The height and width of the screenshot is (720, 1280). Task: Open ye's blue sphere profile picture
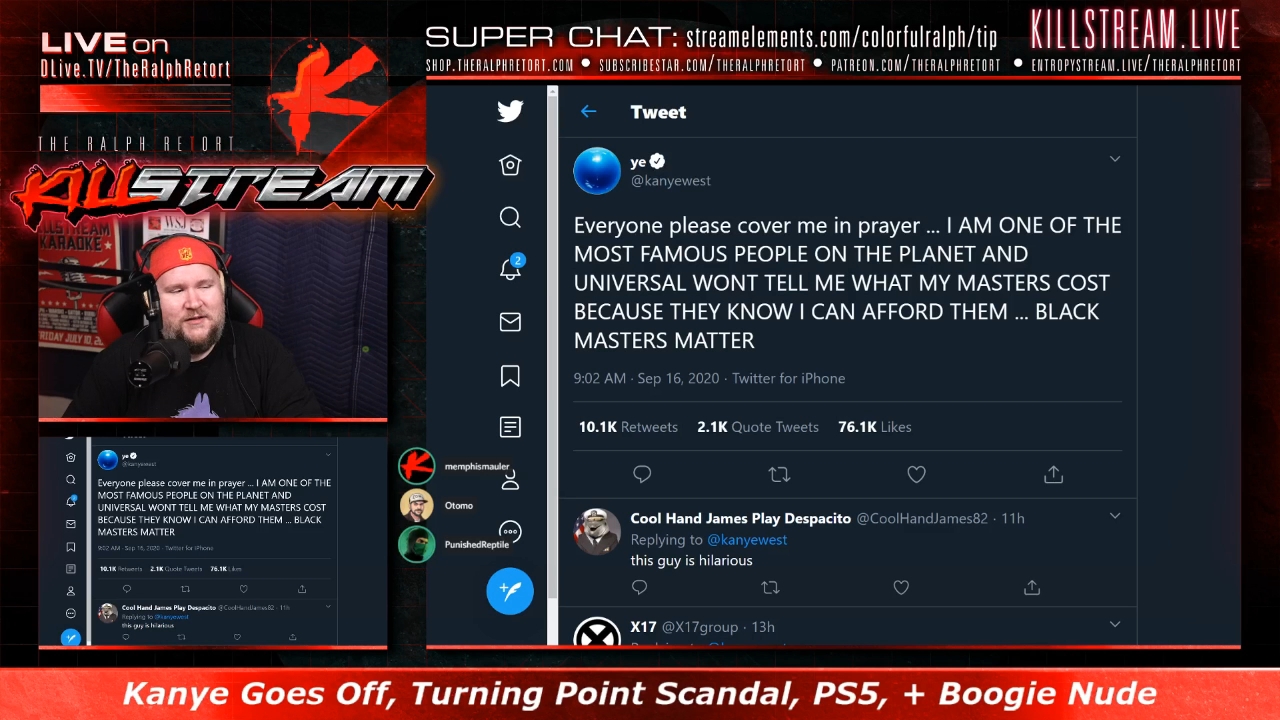[597, 171]
